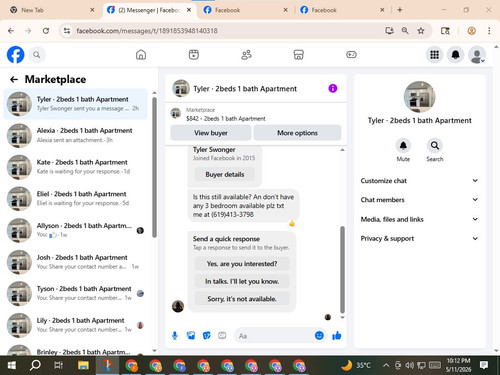Open the Gaming controller icon
The width and height of the screenshot is (500, 375).
[351, 55]
